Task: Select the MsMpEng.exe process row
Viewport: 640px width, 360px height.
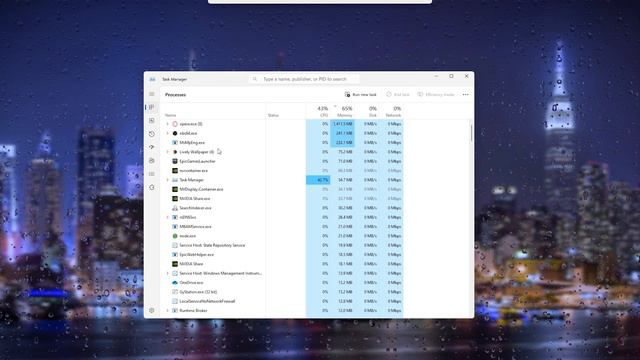Action: [x=283, y=142]
